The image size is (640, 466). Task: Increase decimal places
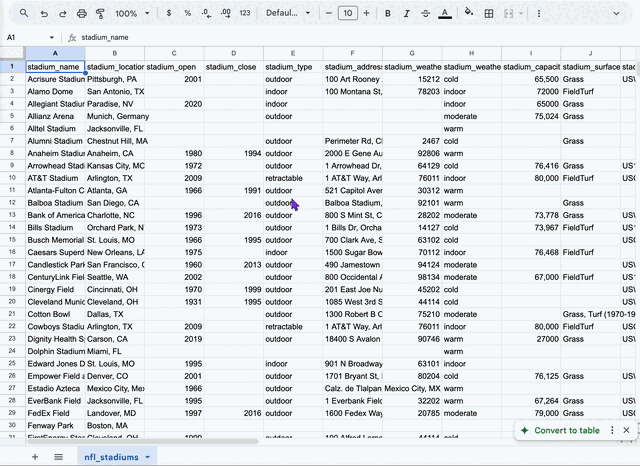(225, 13)
